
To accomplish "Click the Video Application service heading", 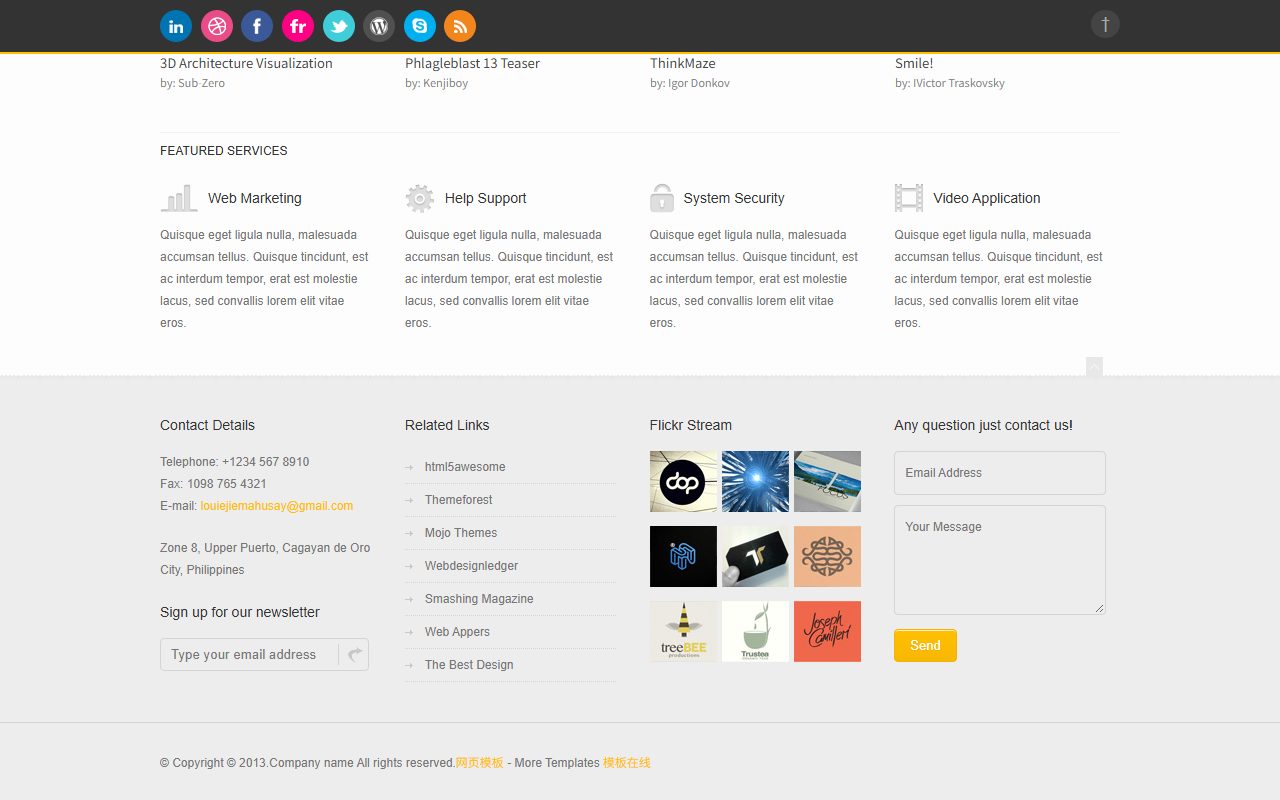I will (x=987, y=198).
